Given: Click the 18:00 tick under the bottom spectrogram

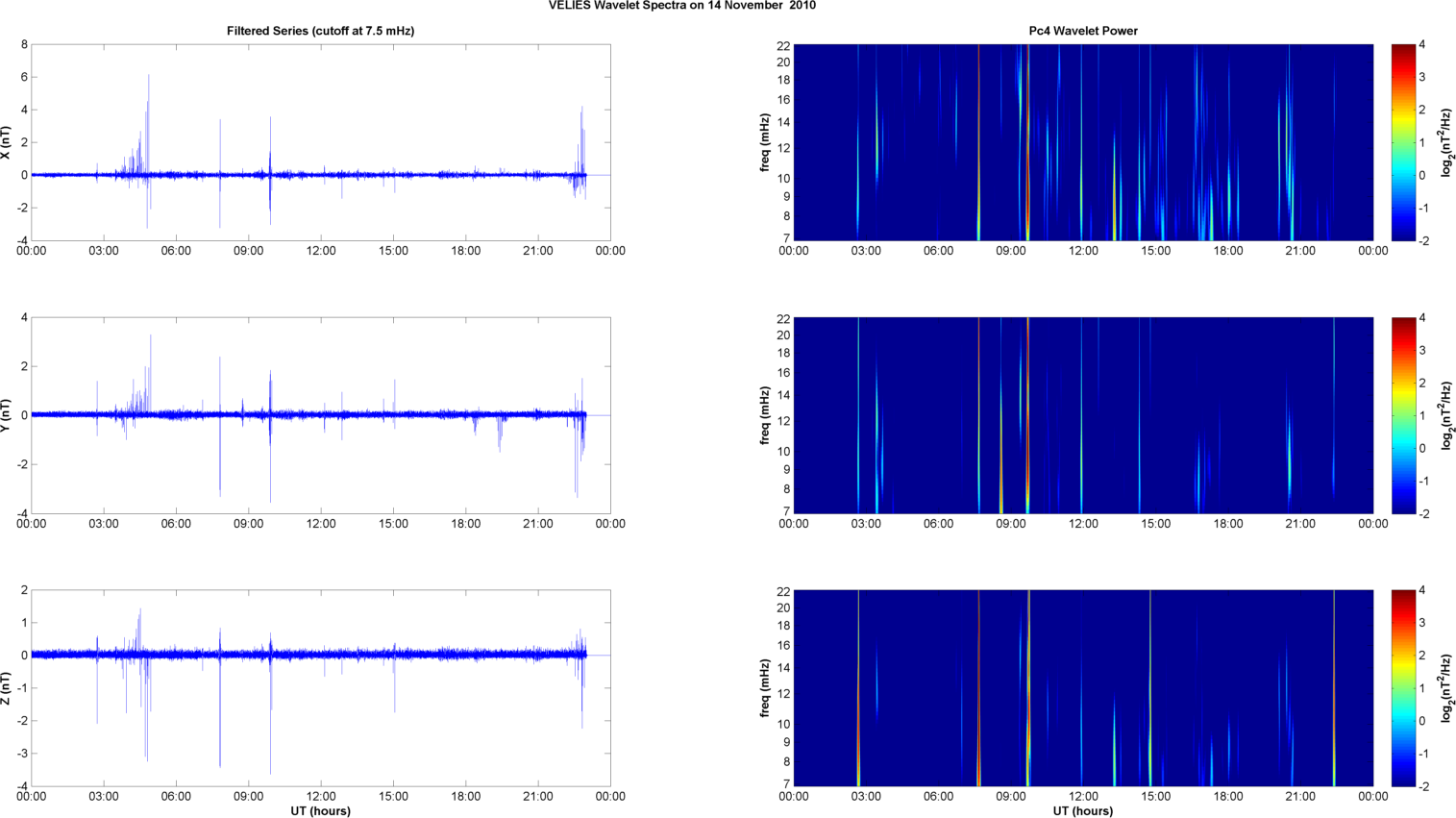Looking at the screenshot, I should pyautogui.click(x=1227, y=796).
